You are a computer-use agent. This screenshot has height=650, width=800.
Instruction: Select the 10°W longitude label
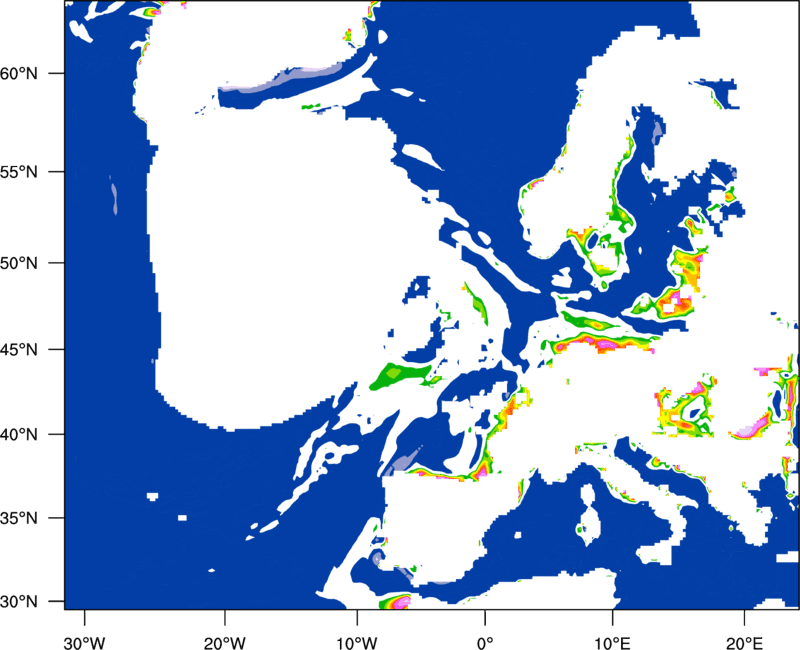pyautogui.click(x=357, y=643)
